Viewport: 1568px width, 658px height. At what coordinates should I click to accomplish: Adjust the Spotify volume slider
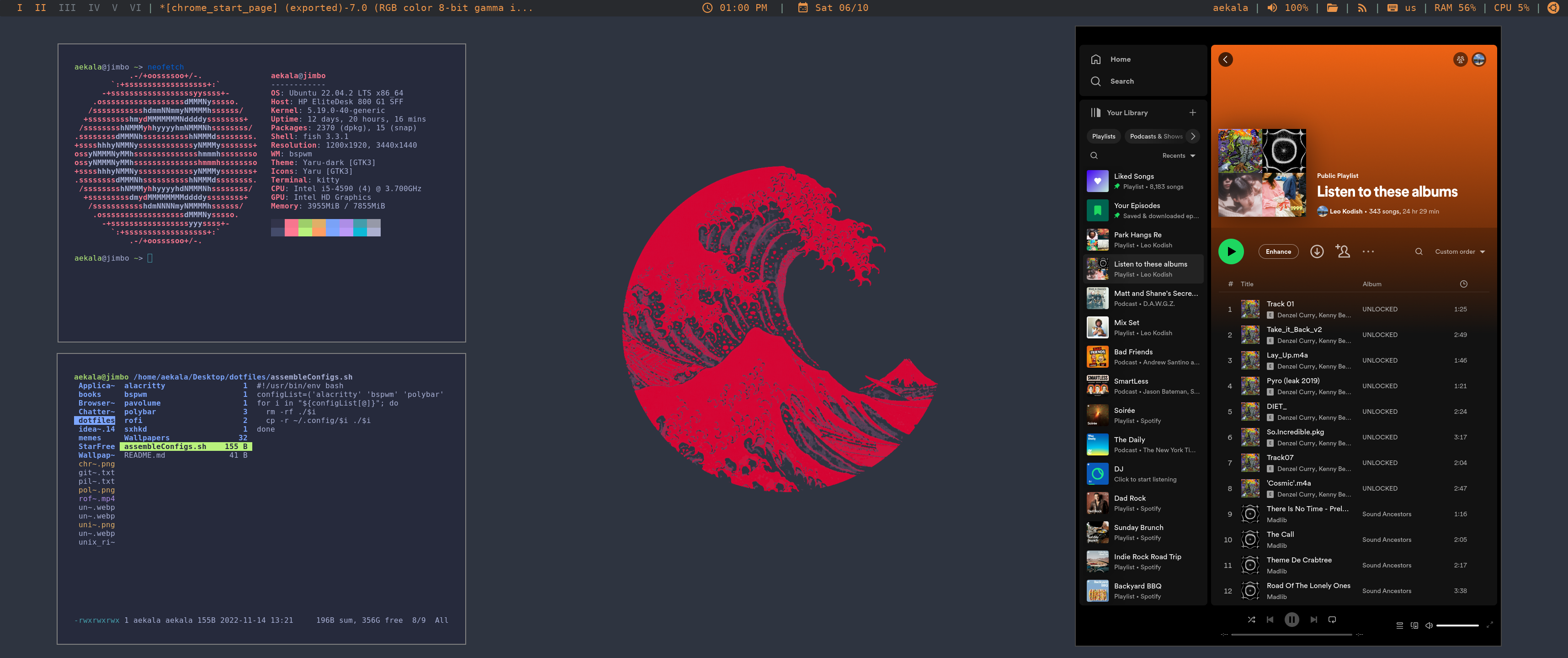coord(1457,625)
